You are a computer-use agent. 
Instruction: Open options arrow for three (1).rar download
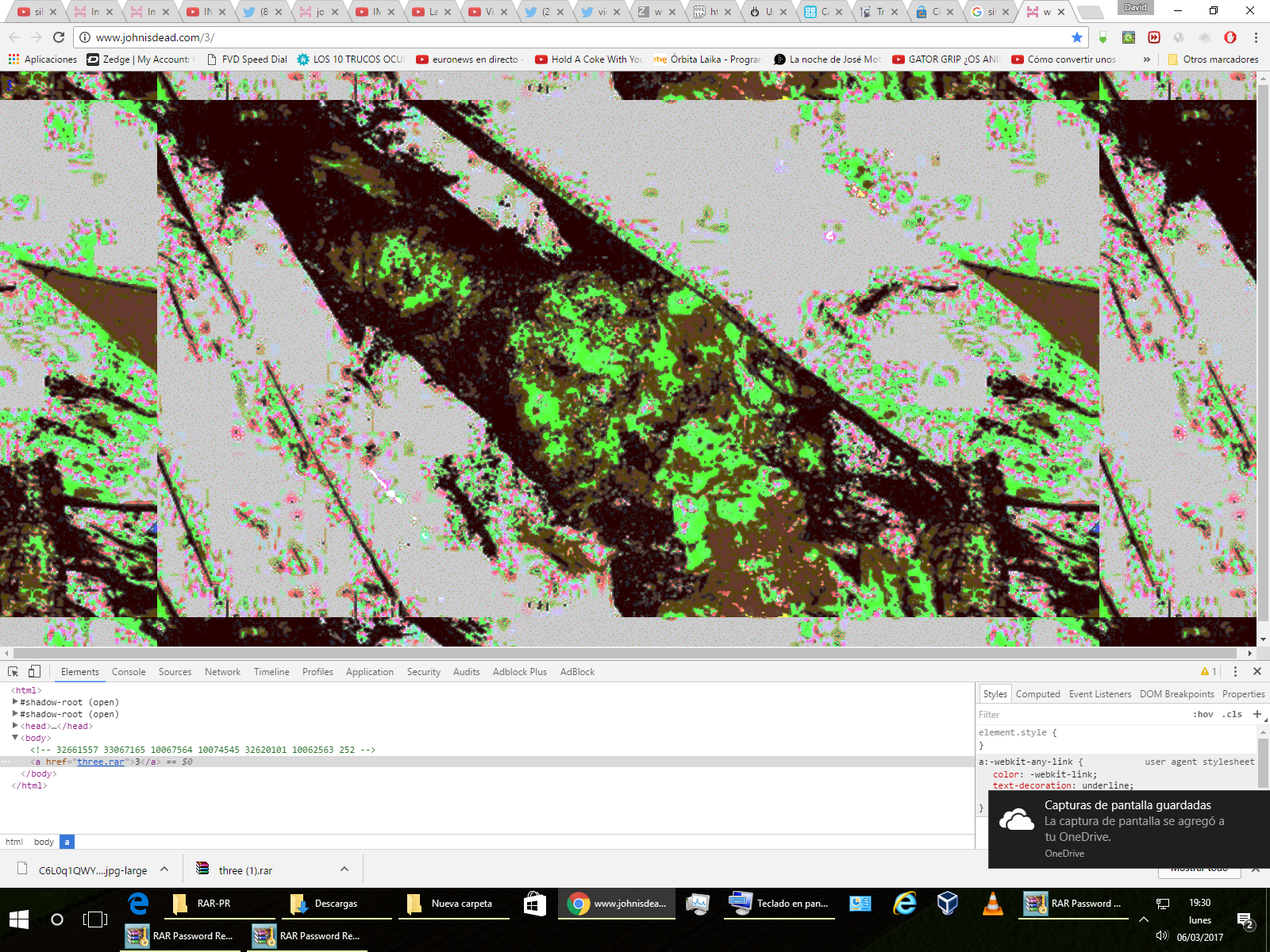point(344,869)
